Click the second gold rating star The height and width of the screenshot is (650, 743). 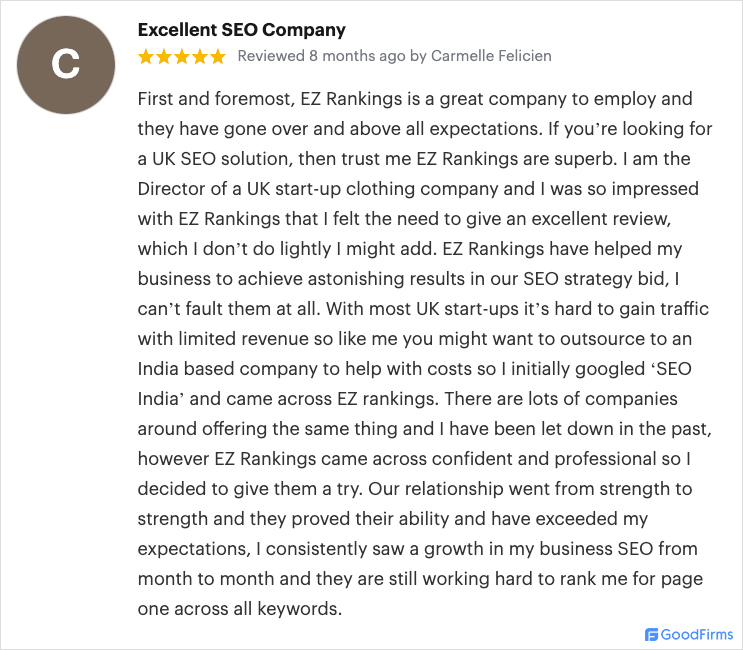click(164, 57)
